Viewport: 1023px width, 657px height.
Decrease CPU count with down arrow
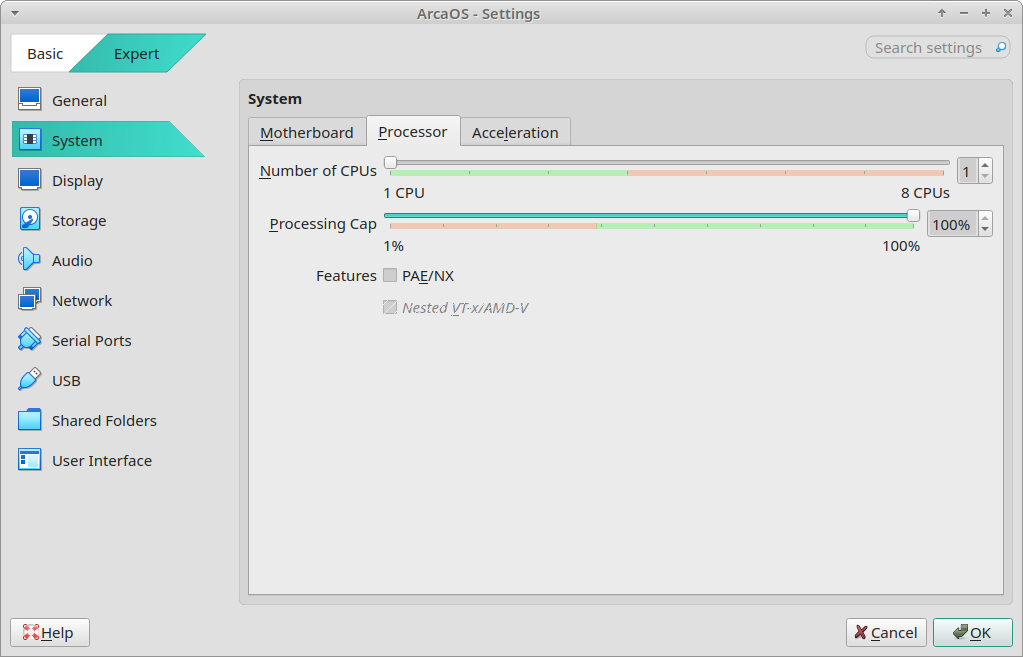point(985,177)
